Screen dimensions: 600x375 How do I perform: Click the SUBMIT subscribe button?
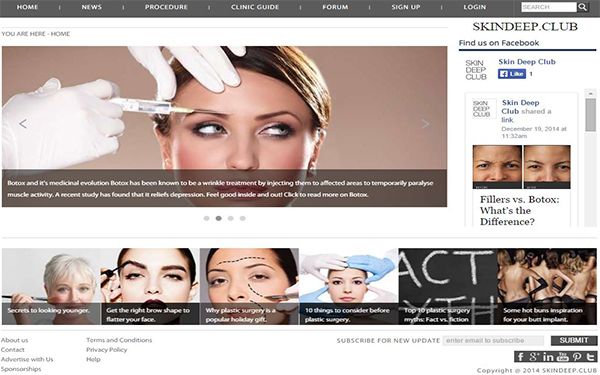574,341
